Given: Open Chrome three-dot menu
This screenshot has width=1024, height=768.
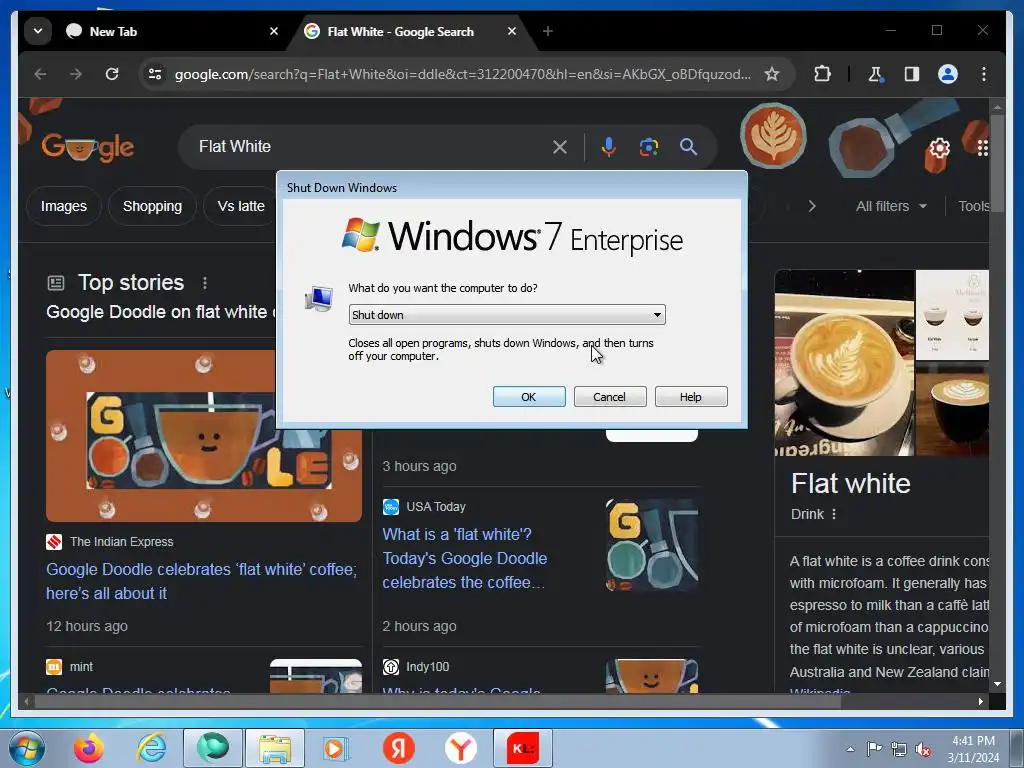Looking at the screenshot, I should [x=984, y=74].
